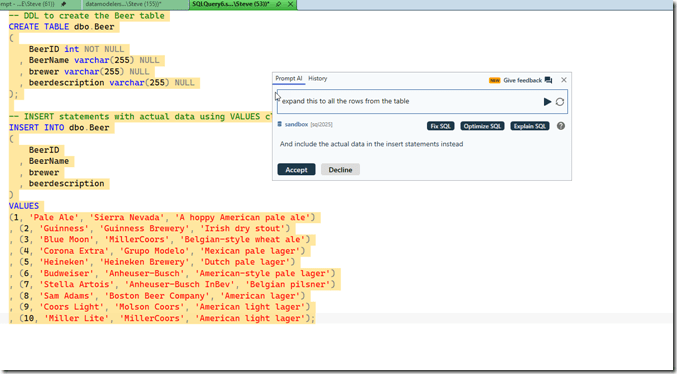The image size is (677, 374).
Task: Click the Give feedback link
Action: point(522,80)
